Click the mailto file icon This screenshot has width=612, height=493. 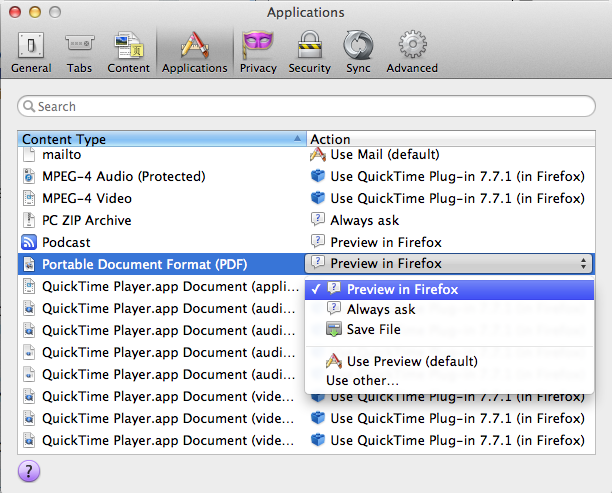[x=29, y=155]
